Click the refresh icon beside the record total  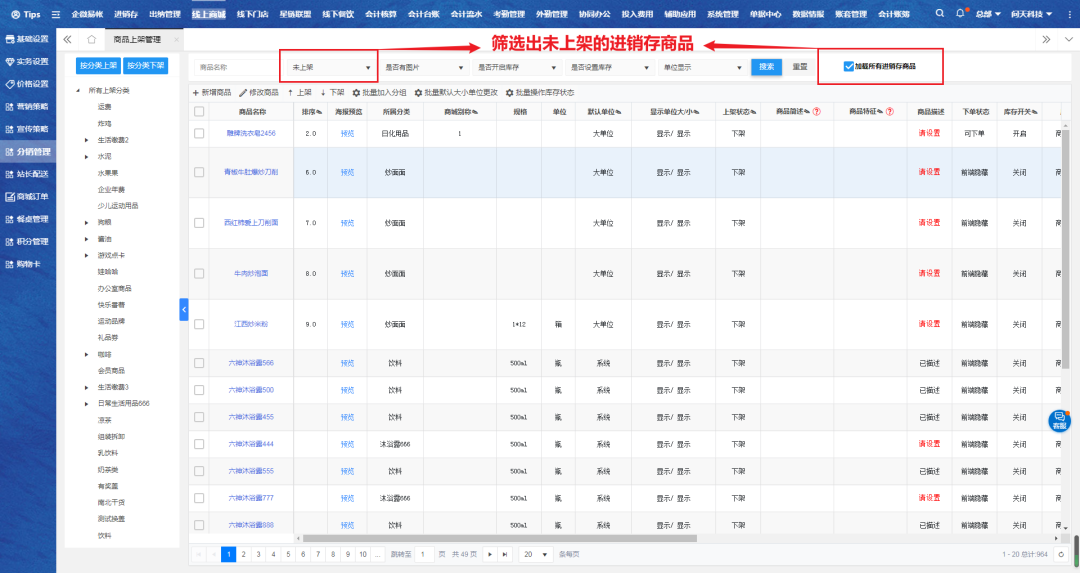tap(1060, 553)
